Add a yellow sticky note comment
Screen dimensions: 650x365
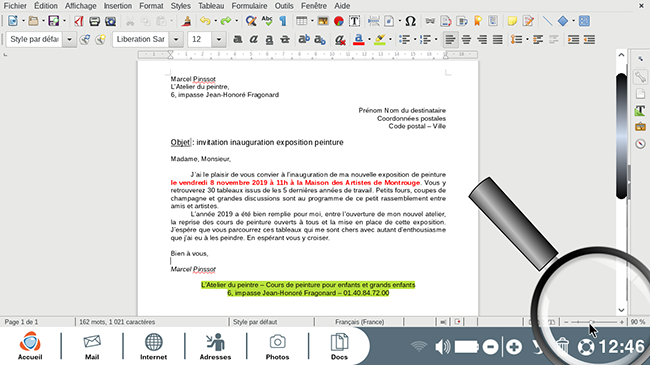512,21
